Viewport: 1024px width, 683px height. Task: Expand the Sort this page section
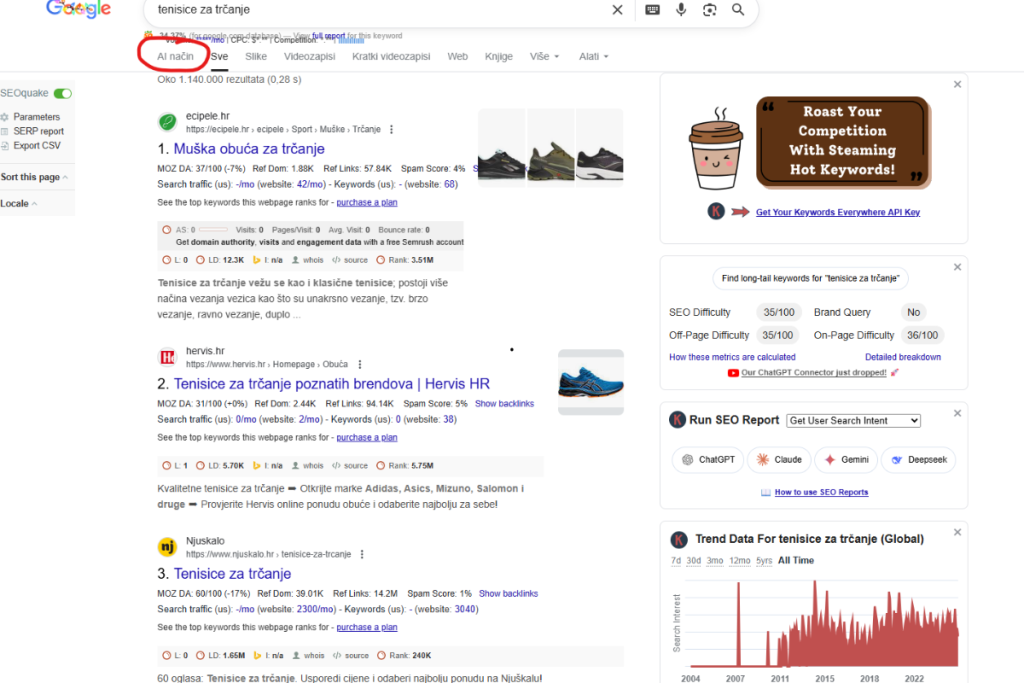34,177
